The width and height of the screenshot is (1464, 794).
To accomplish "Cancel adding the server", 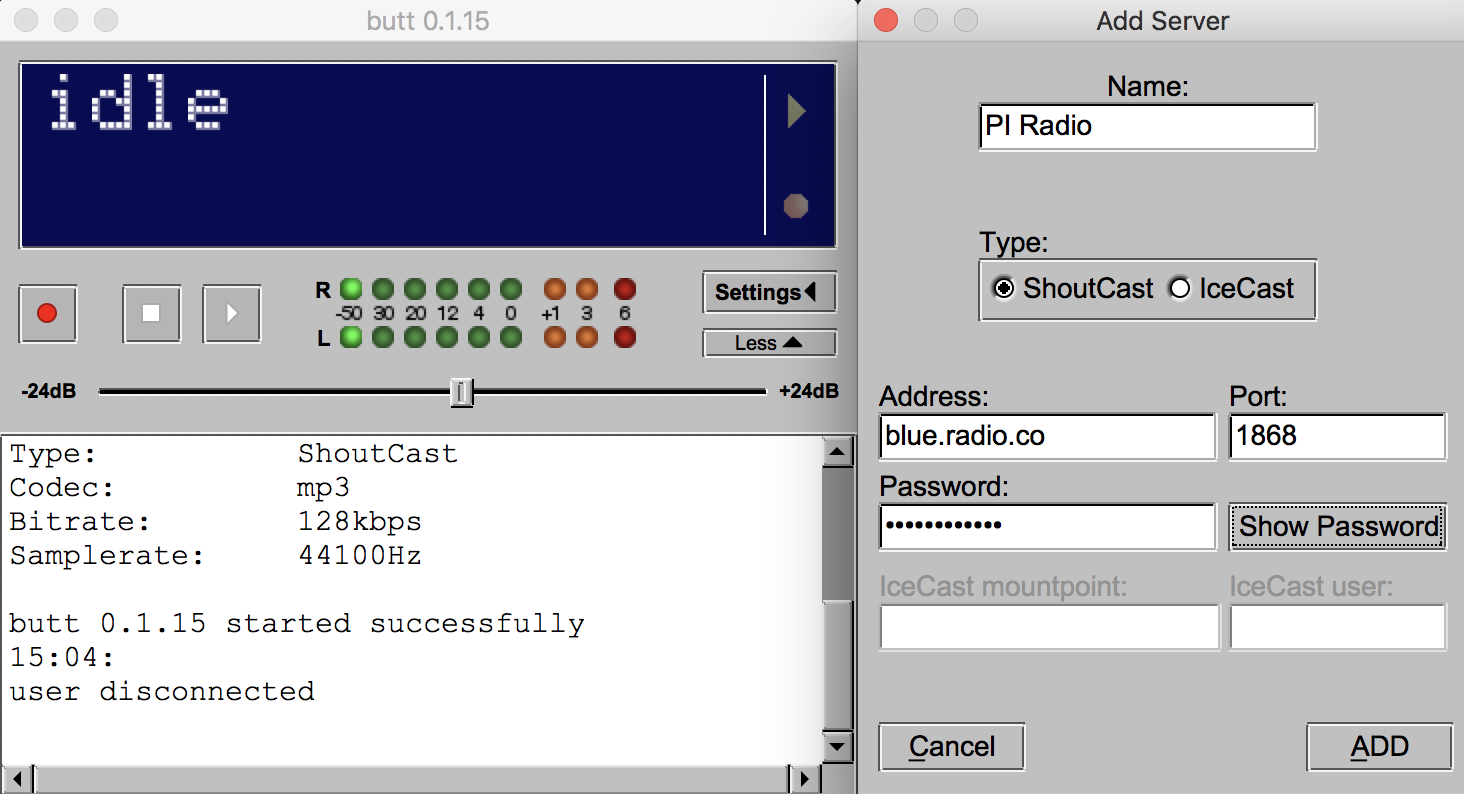I will click(x=952, y=747).
